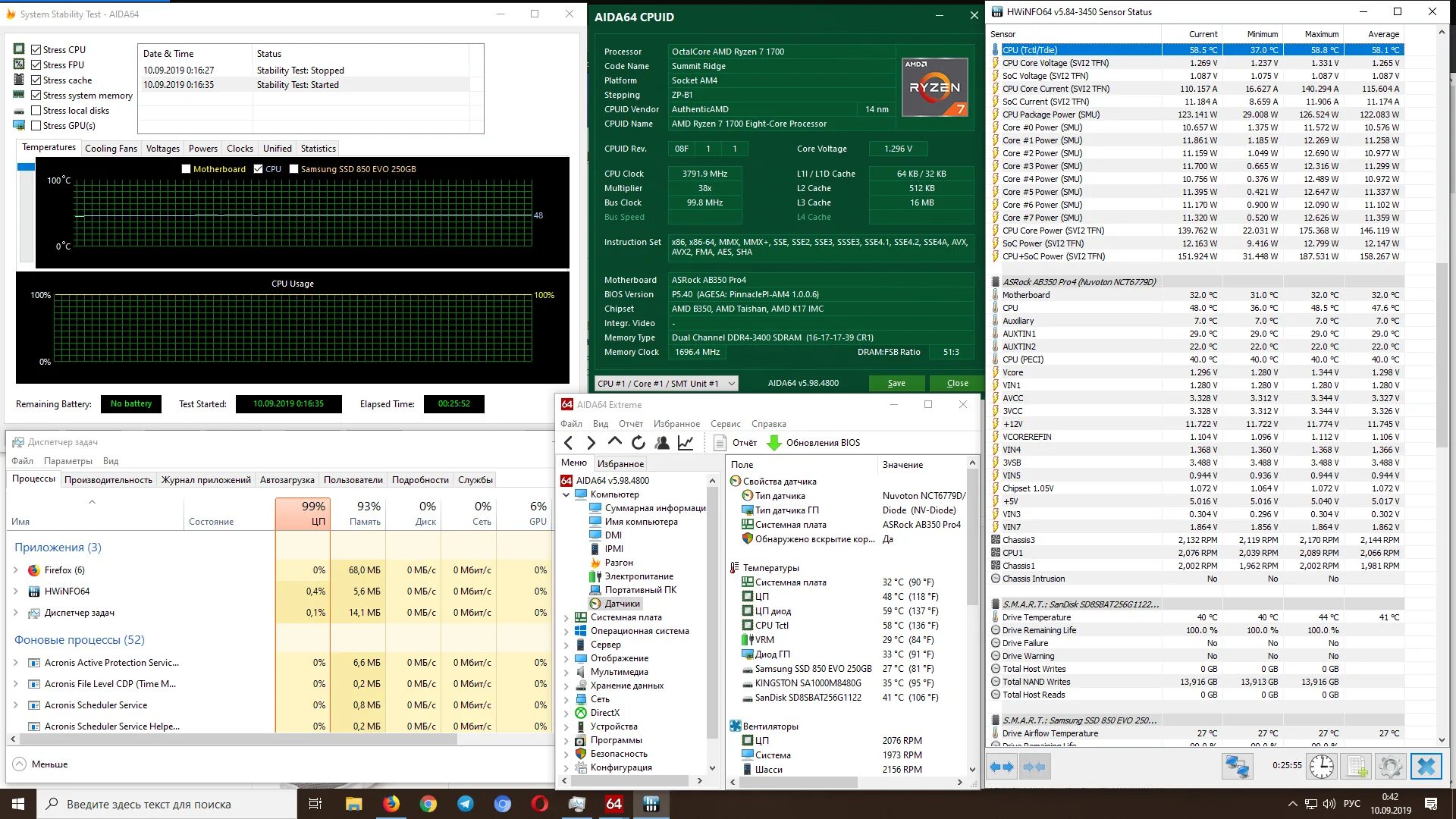The height and width of the screenshot is (819, 1456).
Task: Open the Task Manager performance tab
Action: [x=108, y=480]
